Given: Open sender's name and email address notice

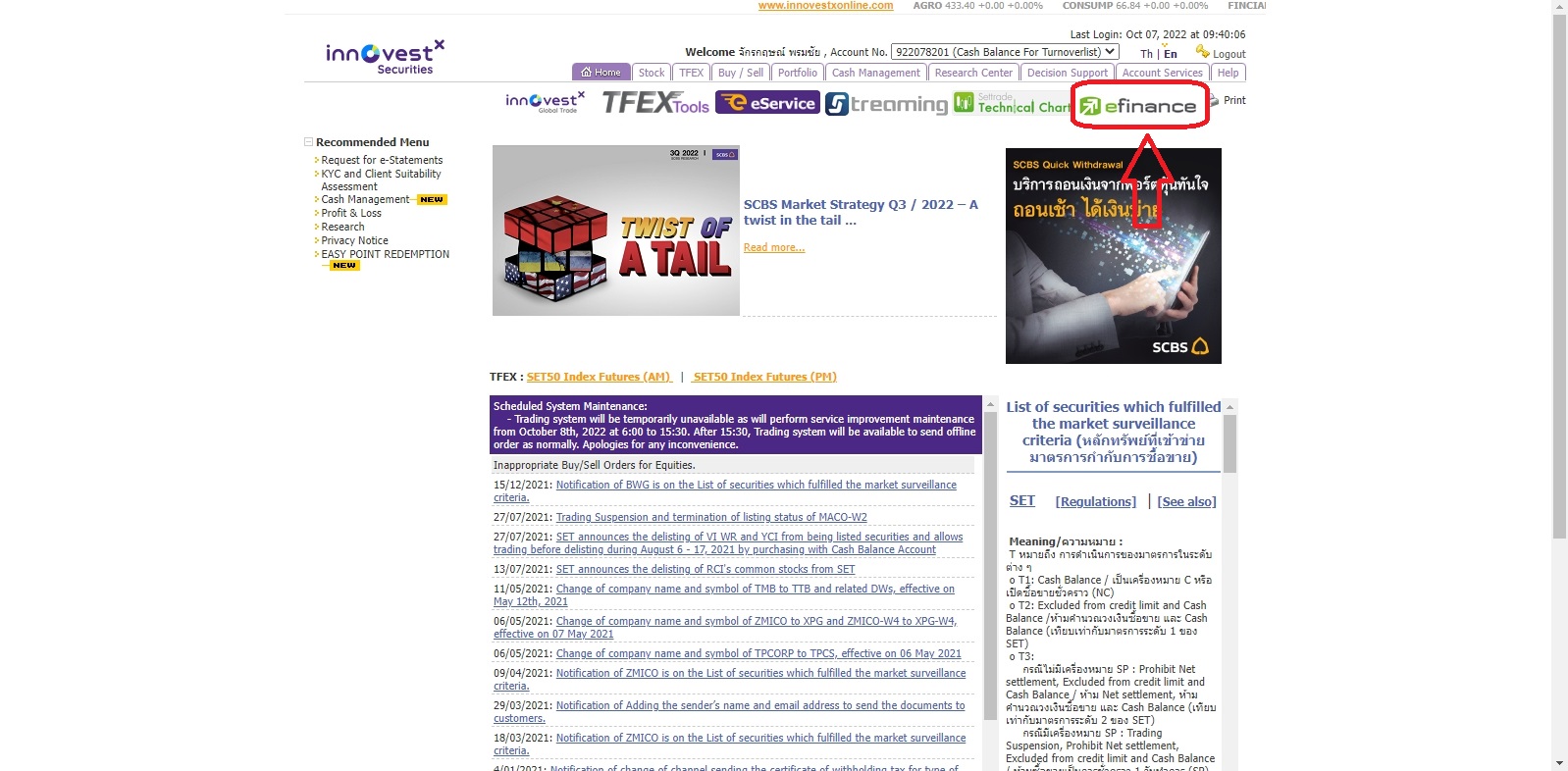Looking at the screenshot, I should click(729, 711).
